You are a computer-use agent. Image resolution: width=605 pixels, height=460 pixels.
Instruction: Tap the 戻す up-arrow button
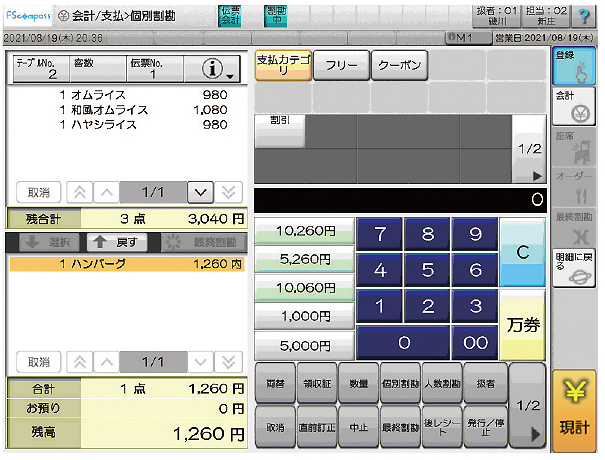tap(117, 242)
